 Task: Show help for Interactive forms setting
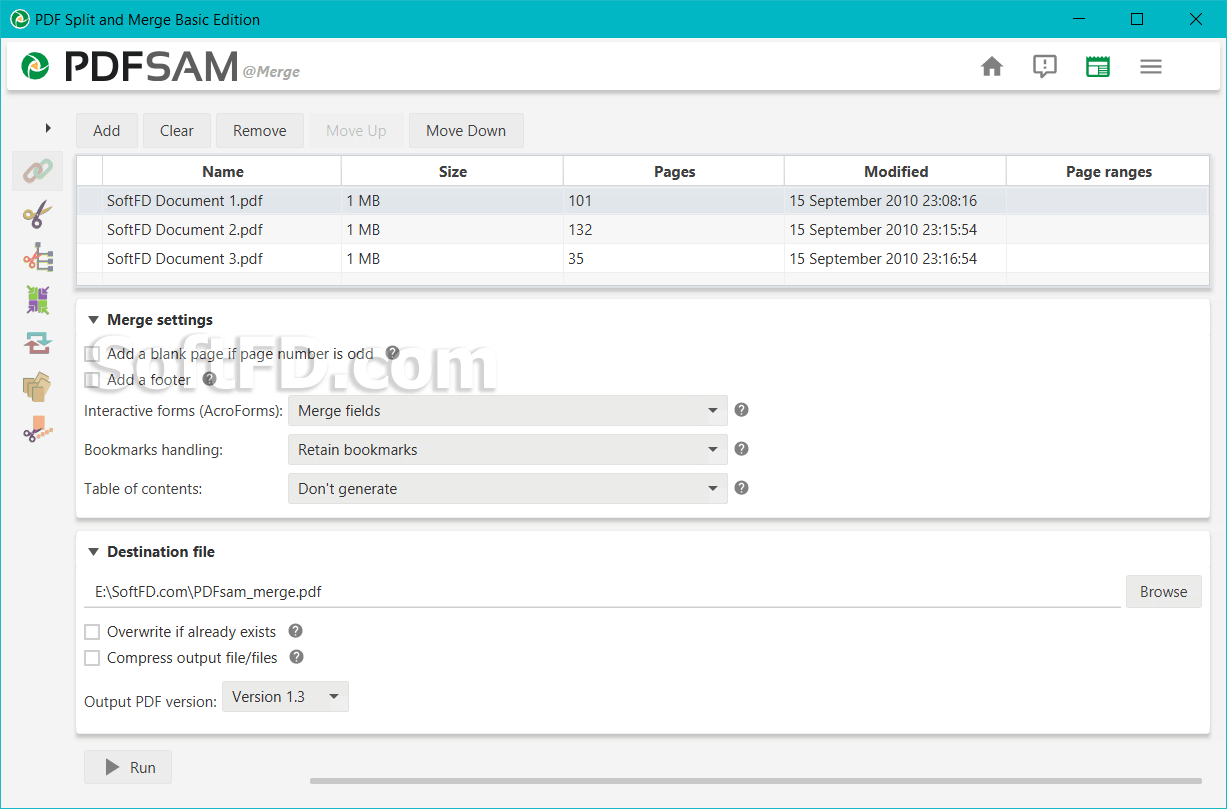click(741, 410)
